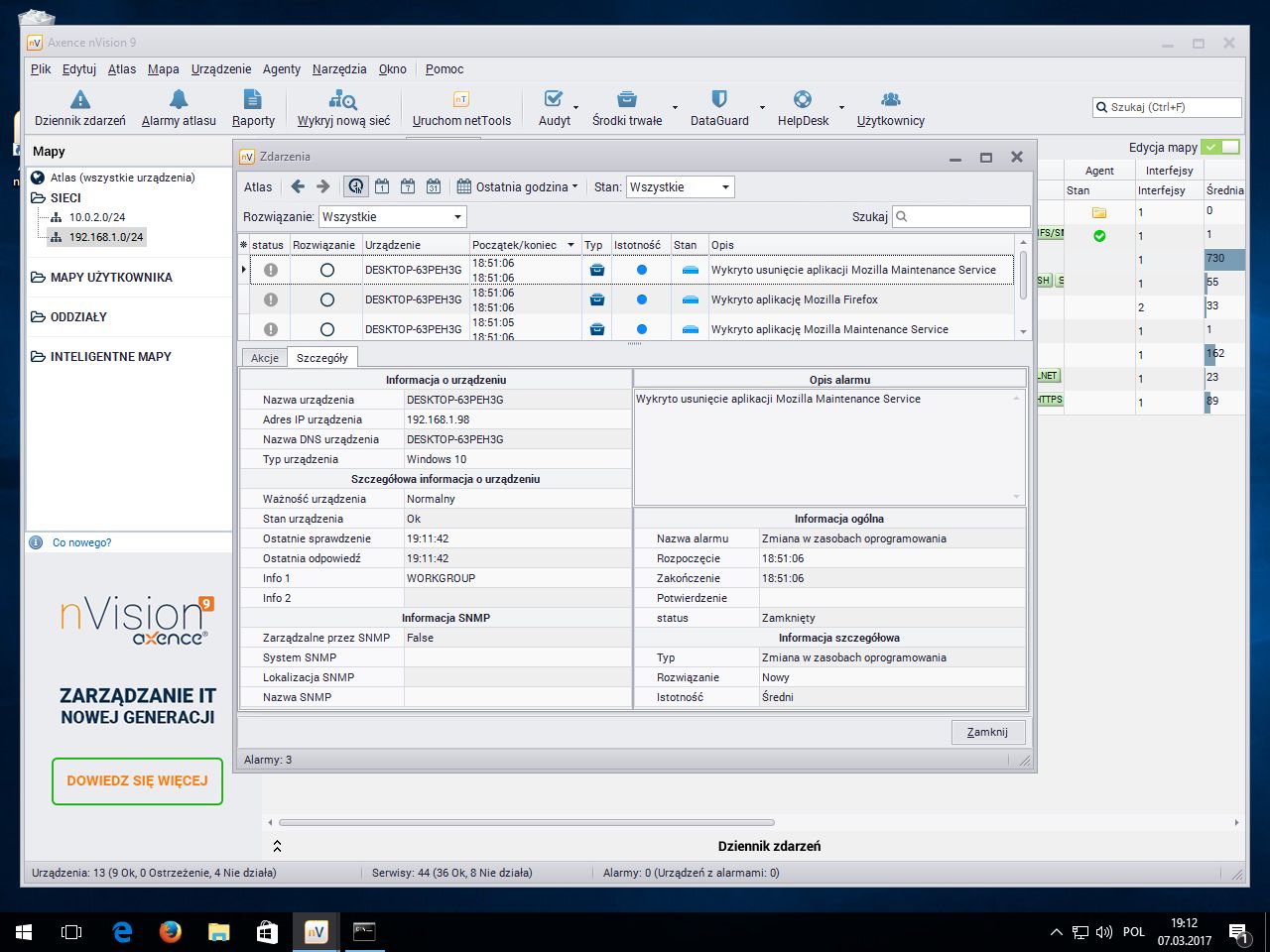Toggle the Edycja mapy switch
Screen dimensions: 1270x952
pyautogui.click(x=1219, y=147)
